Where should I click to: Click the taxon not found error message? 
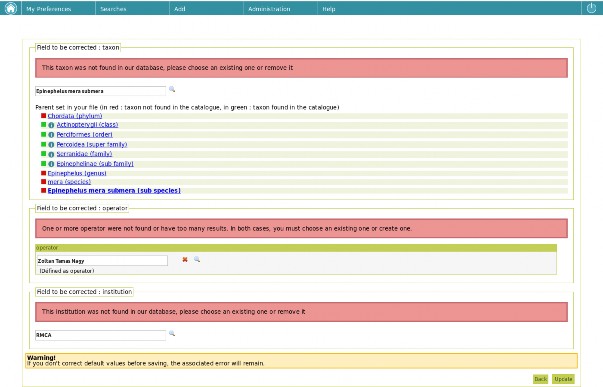pos(301,68)
